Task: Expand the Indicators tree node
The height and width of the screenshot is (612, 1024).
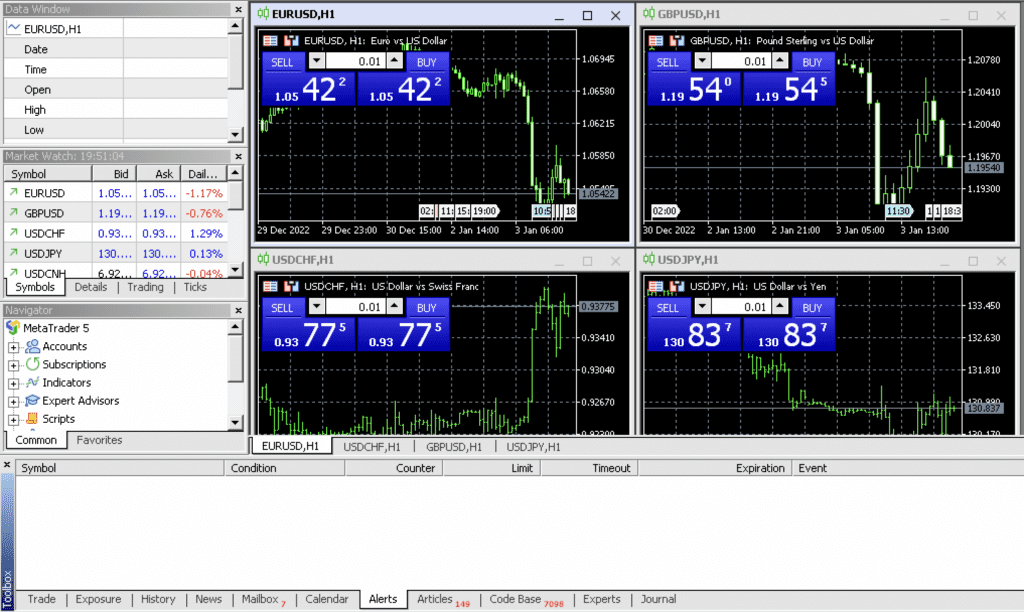Action: [x=13, y=383]
